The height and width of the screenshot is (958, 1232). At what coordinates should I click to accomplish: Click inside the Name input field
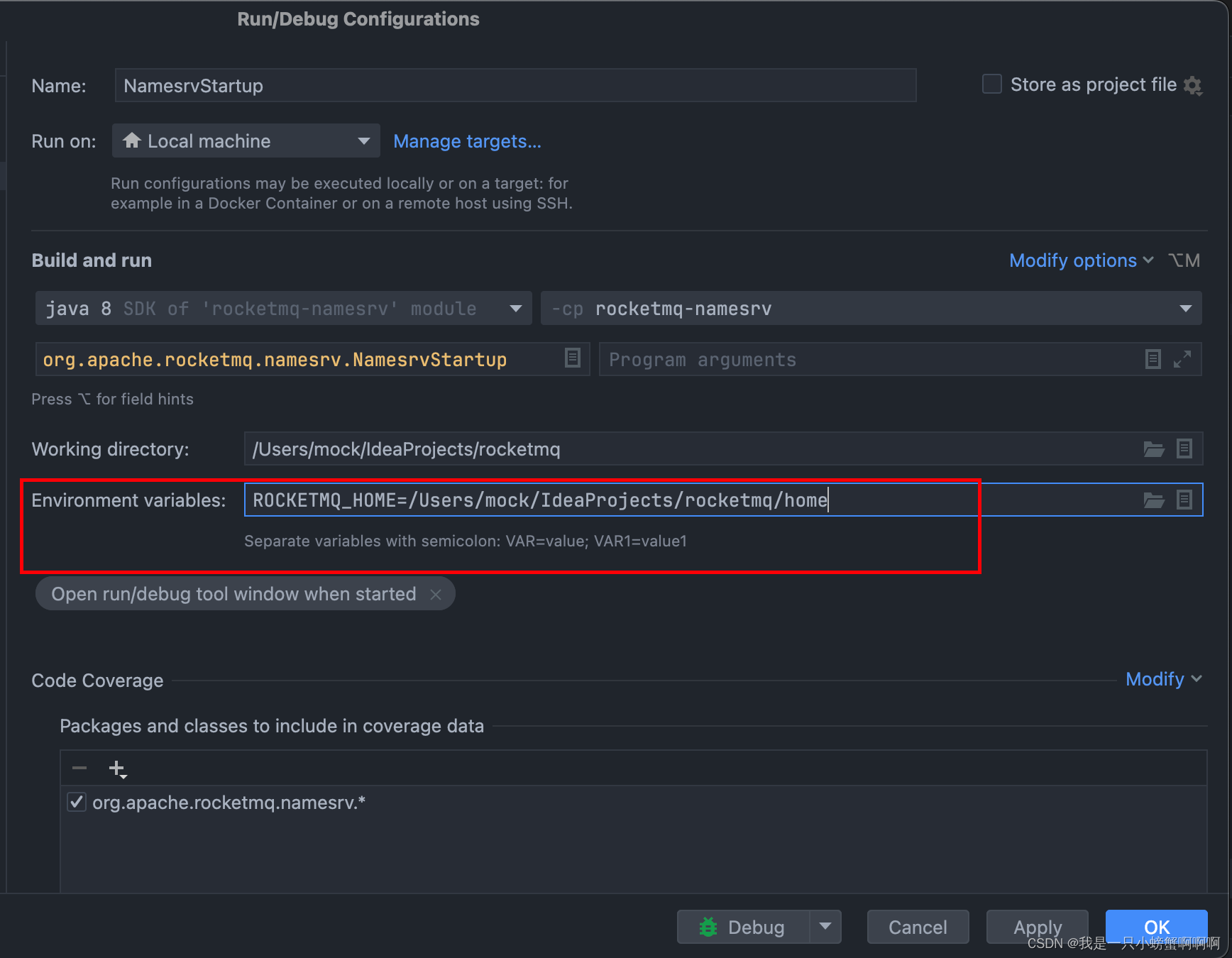click(515, 85)
